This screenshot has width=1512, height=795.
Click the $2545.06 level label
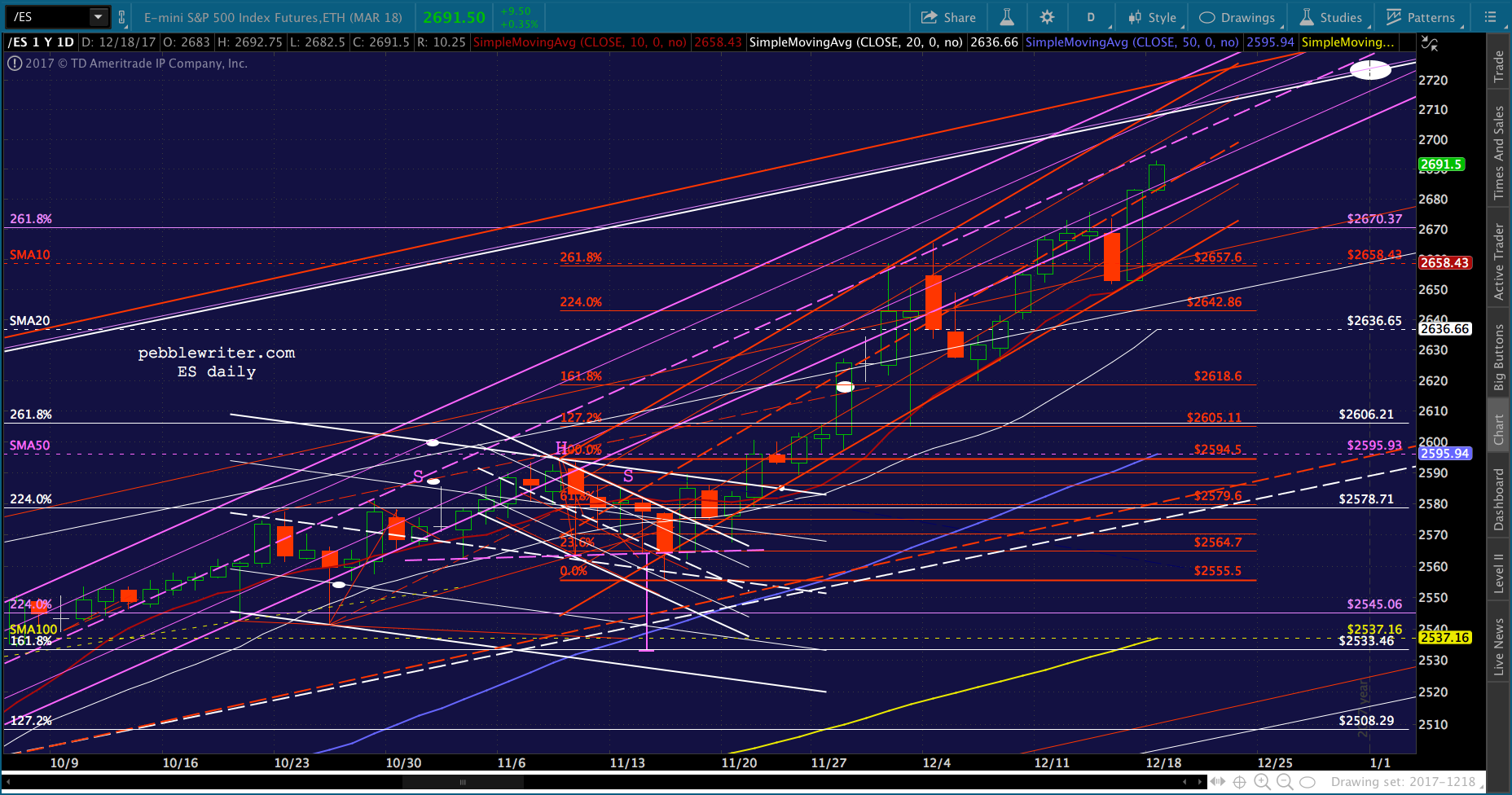coord(1374,604)
